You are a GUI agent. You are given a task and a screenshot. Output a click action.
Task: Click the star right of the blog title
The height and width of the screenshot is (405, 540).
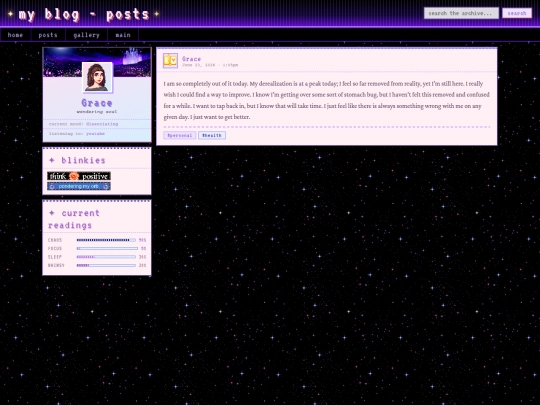157,14
